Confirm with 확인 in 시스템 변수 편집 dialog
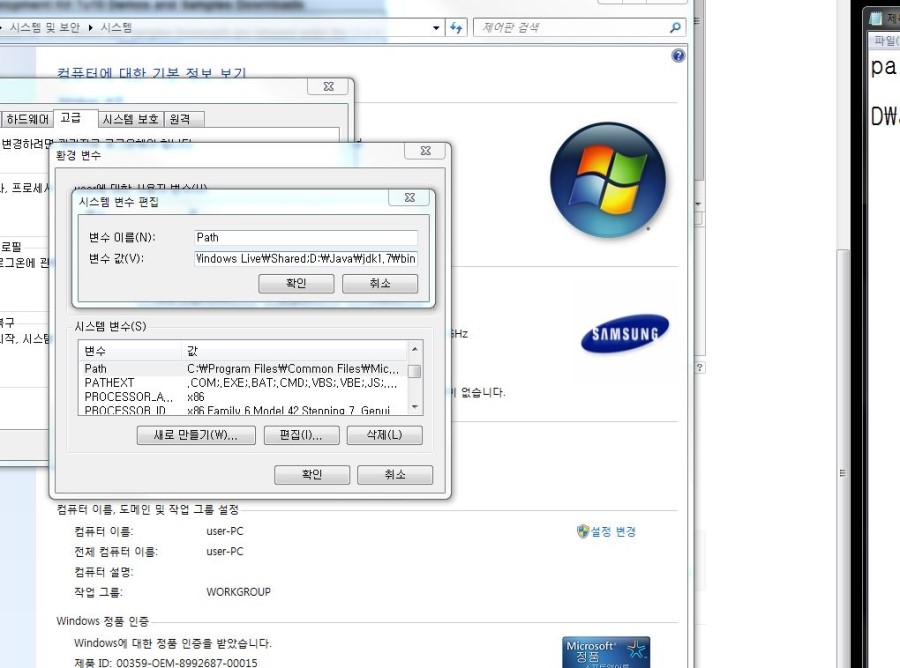900x668 pixels. click(296, 283)
